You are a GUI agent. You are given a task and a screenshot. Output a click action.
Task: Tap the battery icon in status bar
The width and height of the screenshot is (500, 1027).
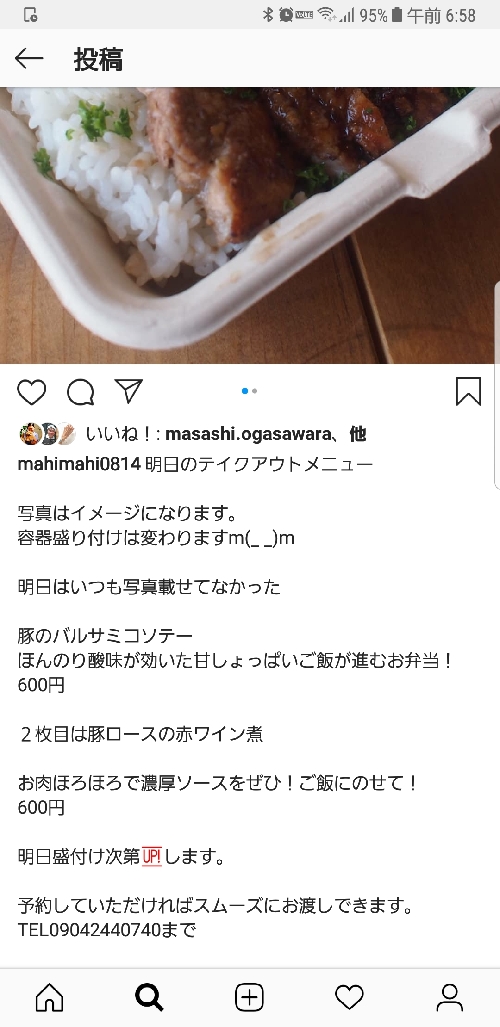click(396, 15)
